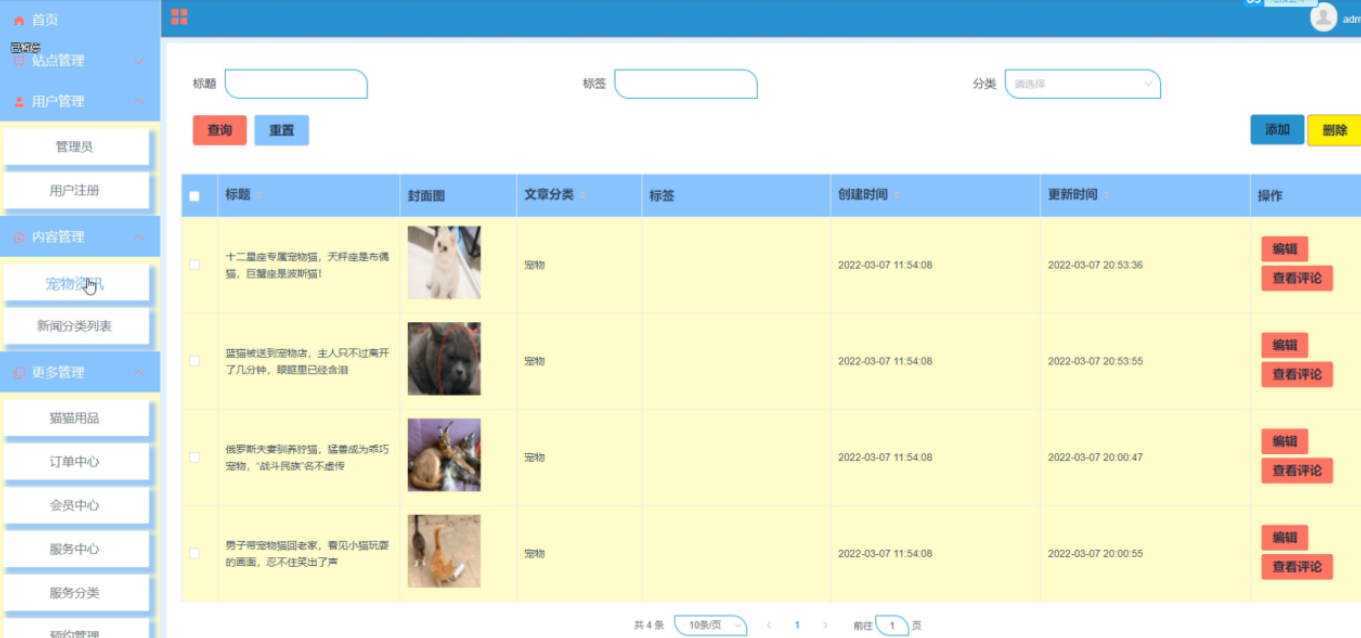Toggle the select-all header checkbox
The width and height of the screenshot is (1361, 638).
[194, 196]
